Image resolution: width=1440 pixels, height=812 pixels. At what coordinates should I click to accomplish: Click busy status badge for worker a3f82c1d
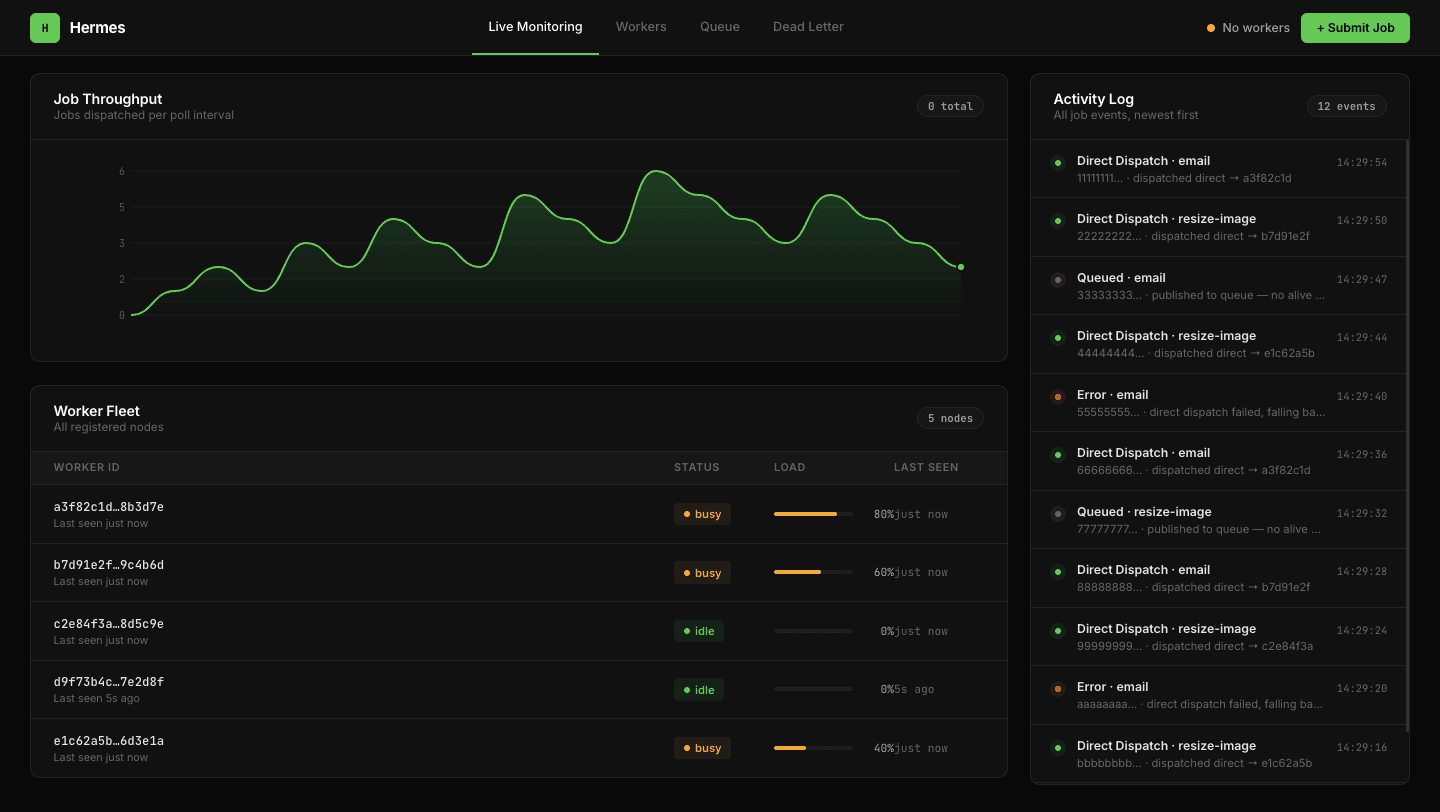pos(702,514)
